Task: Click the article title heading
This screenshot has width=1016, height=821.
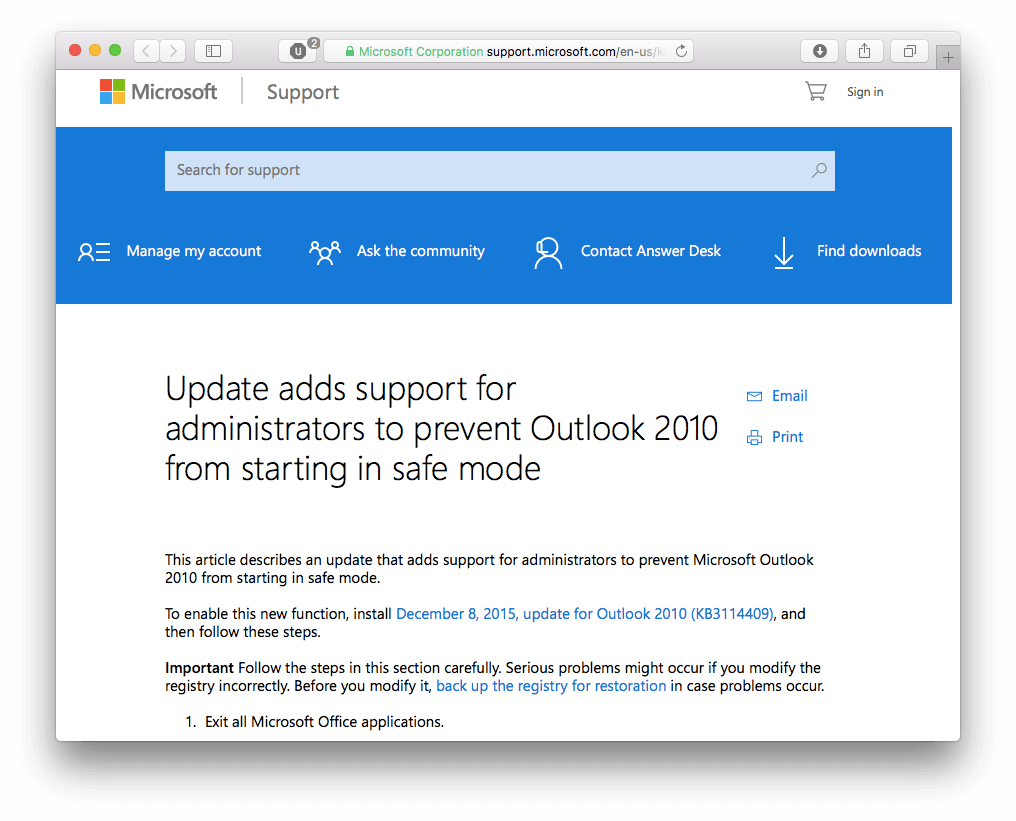Action: pyautogui.click(x=441, y=429)
